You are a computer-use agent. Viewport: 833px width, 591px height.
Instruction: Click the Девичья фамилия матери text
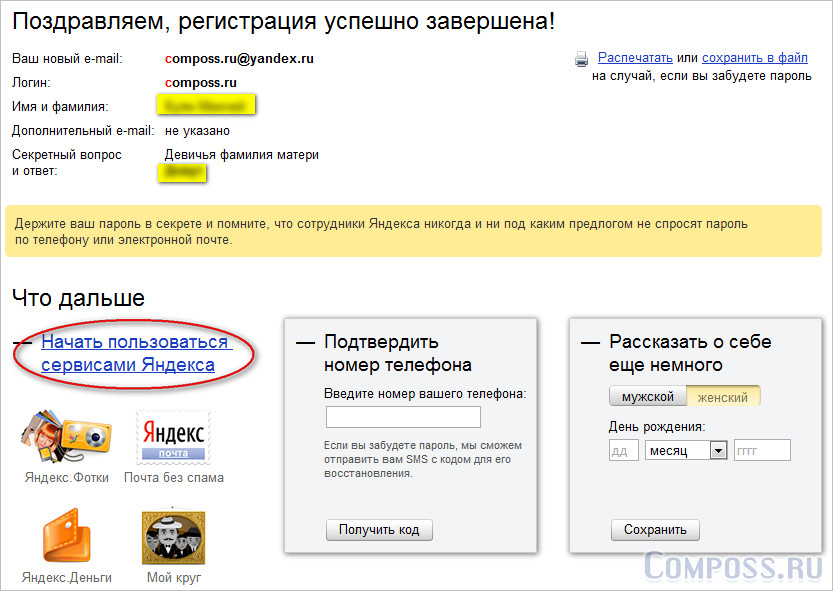point(242,155)
